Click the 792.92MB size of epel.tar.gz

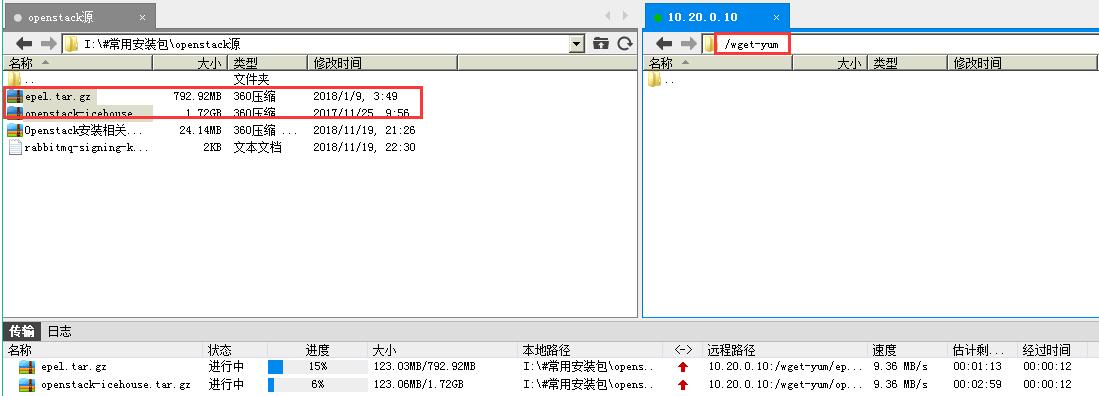pyautogui.click(x=197, y=96)
